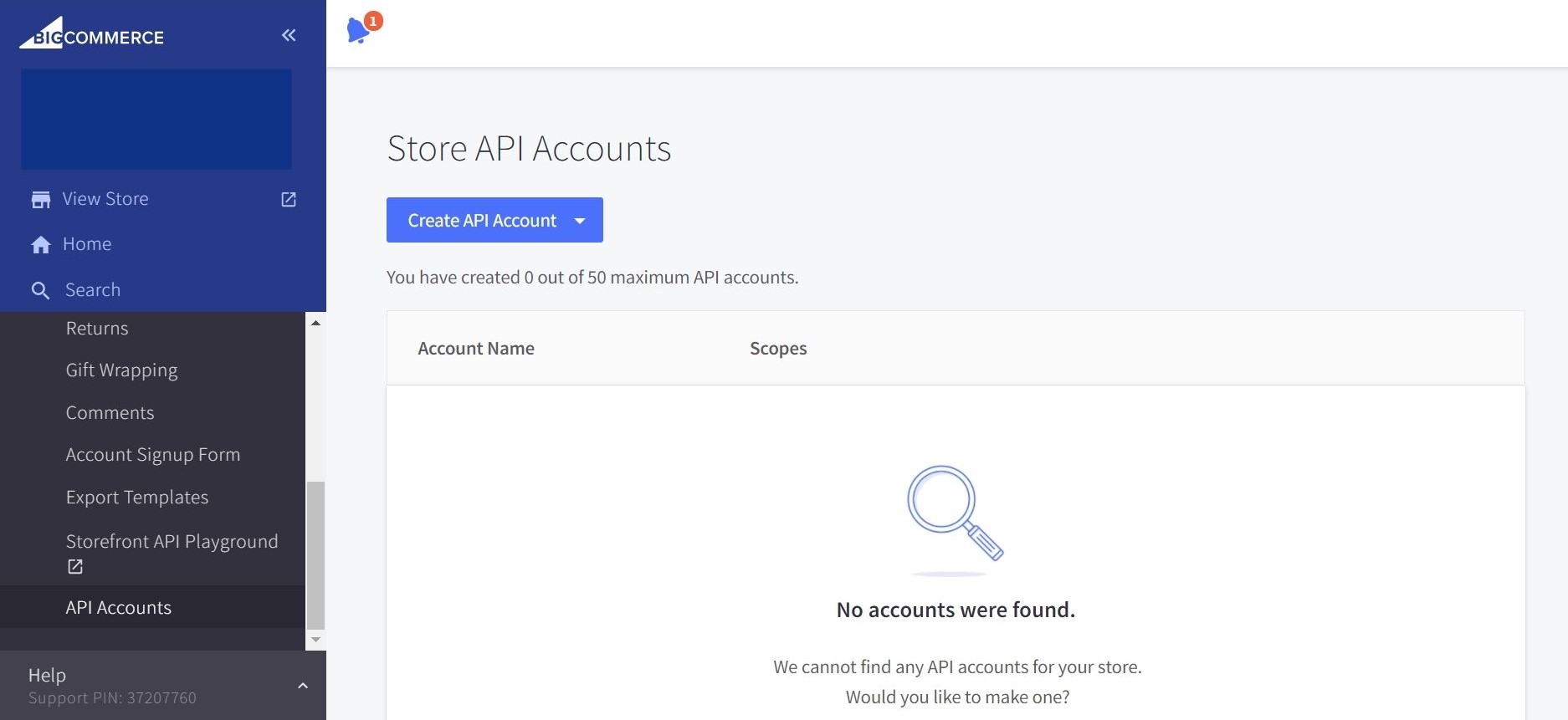Screen dimensions: 1568x720
Task: Click the store name banner in sidebar
Action: click(156, 120)
